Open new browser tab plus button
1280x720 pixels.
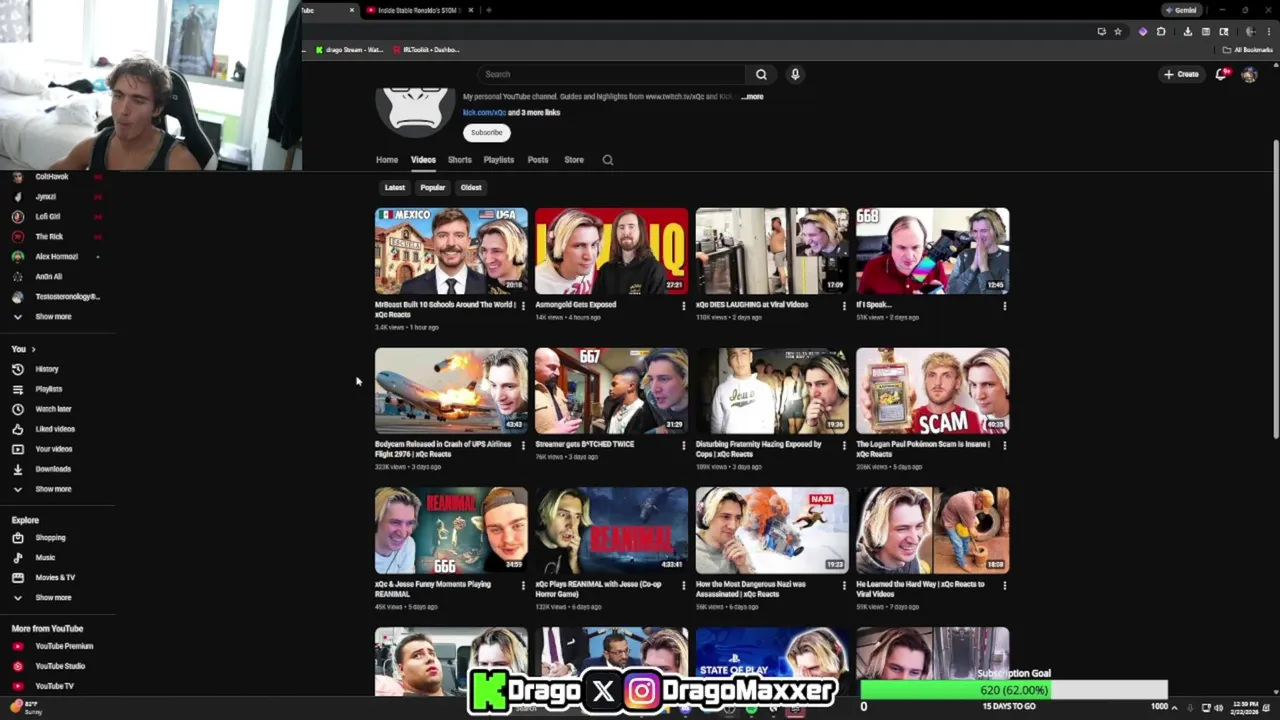point(488,10)
